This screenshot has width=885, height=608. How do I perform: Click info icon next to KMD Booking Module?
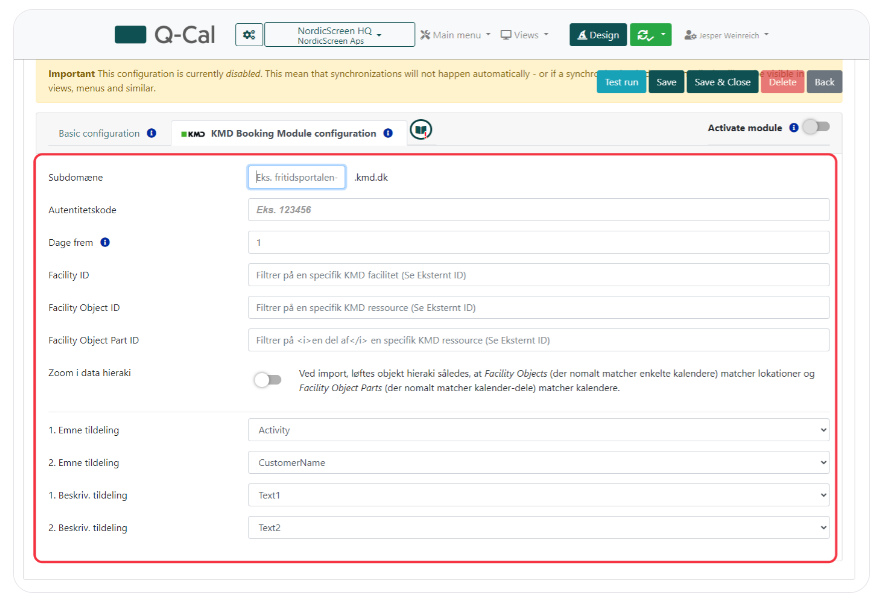[388, 133]
